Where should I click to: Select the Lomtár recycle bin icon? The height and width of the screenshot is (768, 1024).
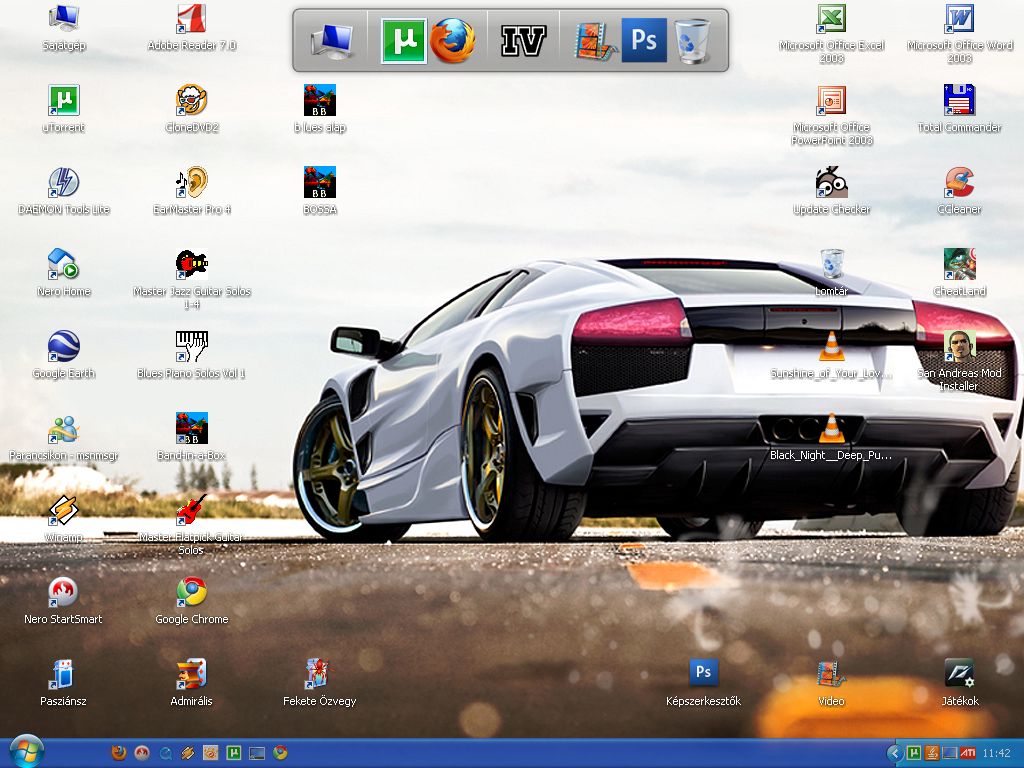pyautogui.click(x=831, y=273)
